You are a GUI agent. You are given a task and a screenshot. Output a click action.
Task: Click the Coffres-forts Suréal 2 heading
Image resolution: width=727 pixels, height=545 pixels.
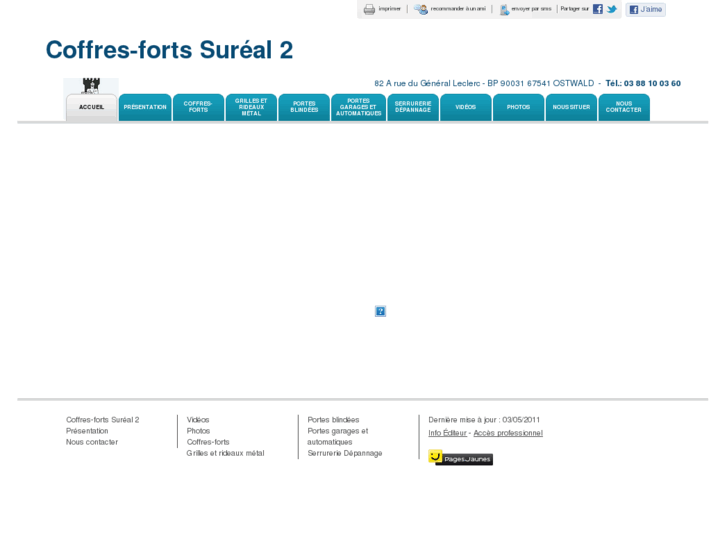point(169,50)
